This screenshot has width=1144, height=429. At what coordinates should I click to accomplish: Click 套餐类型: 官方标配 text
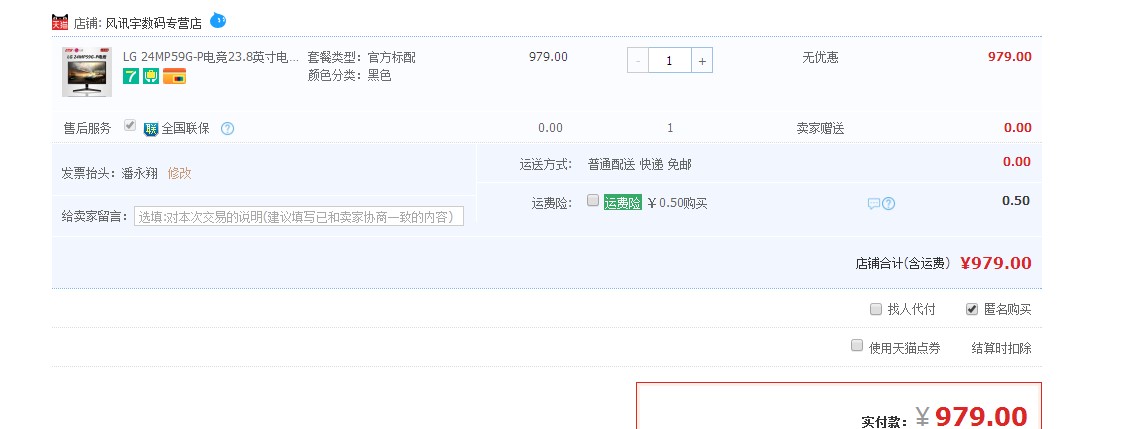361,57
